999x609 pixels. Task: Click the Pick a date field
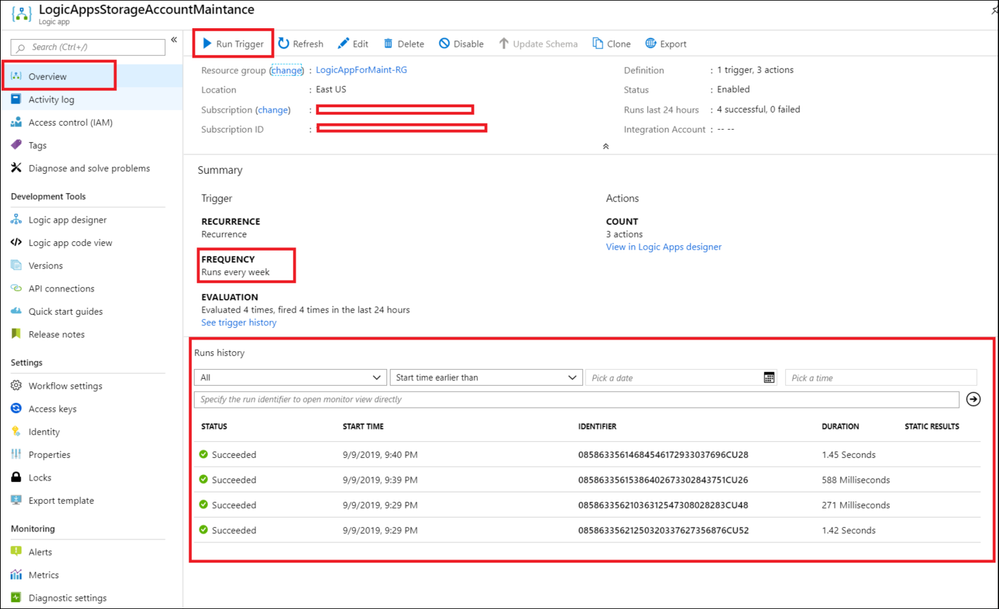[x=673, y=378]
